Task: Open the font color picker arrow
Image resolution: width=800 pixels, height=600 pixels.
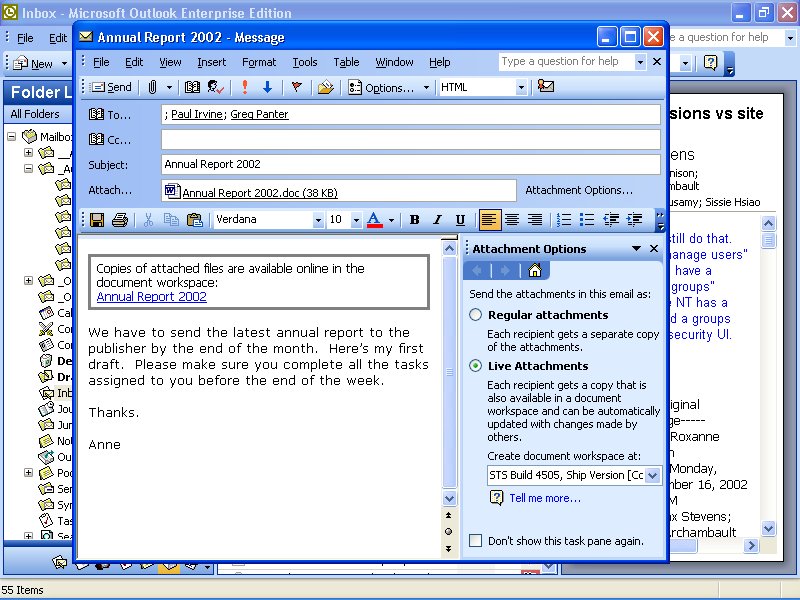Action: click(391, 220)
